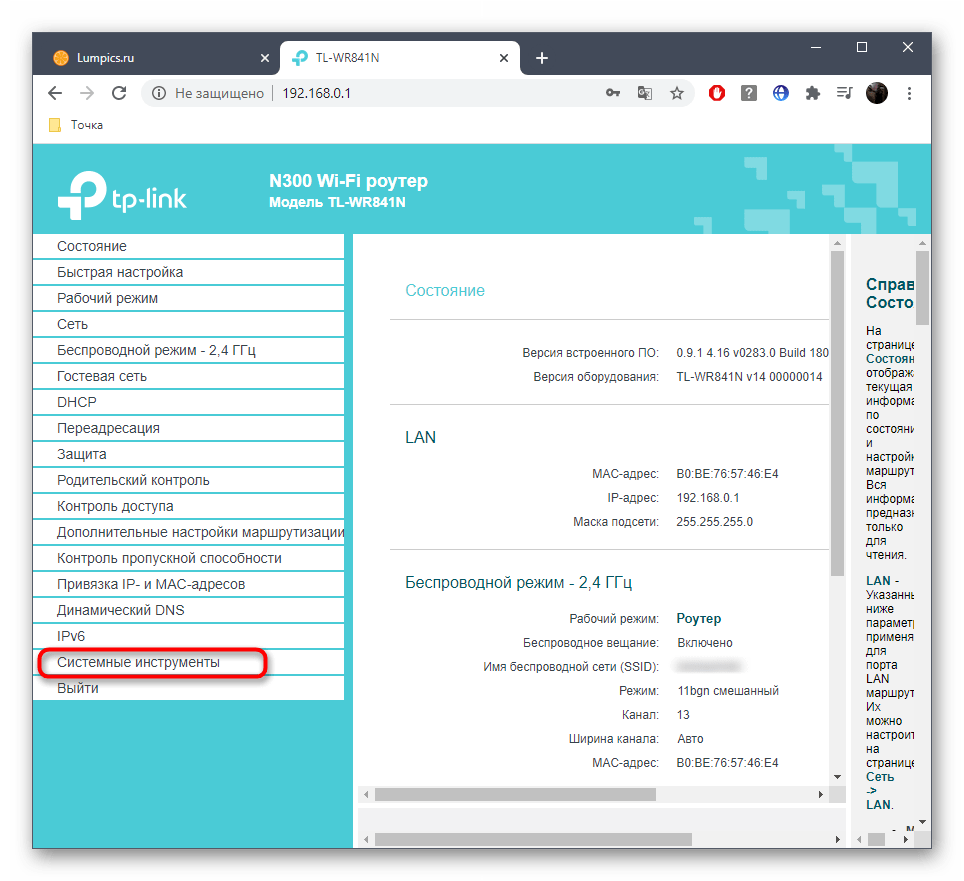Click the browser forward arrow
The height and width of the screenshot is (881, 964).
click(87, 93)
